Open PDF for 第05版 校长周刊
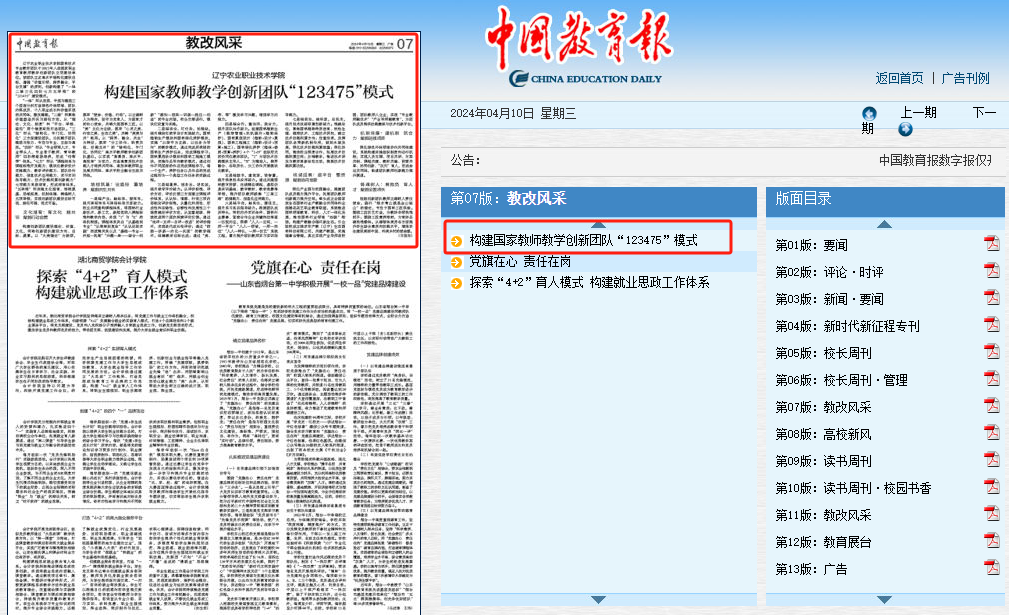This screenshot has height=615, width=1009. coord(991,353)
